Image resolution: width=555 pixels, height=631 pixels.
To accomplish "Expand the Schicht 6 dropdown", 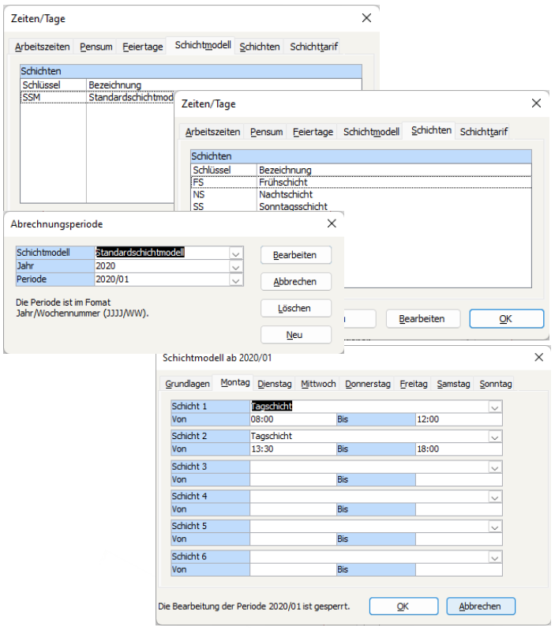I will coord(495,557).
